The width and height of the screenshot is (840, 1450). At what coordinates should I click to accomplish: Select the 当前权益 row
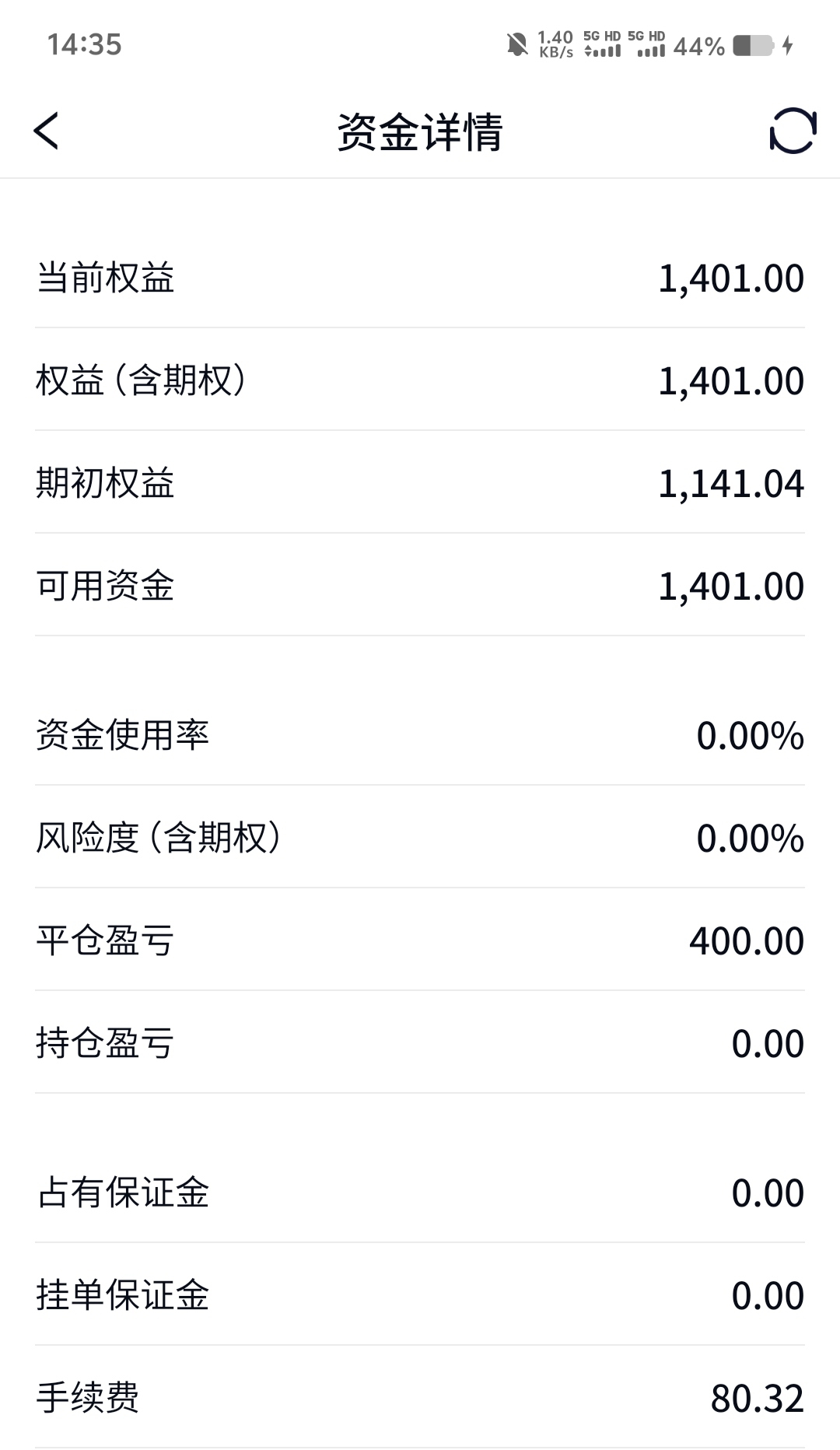pos(420,278)
